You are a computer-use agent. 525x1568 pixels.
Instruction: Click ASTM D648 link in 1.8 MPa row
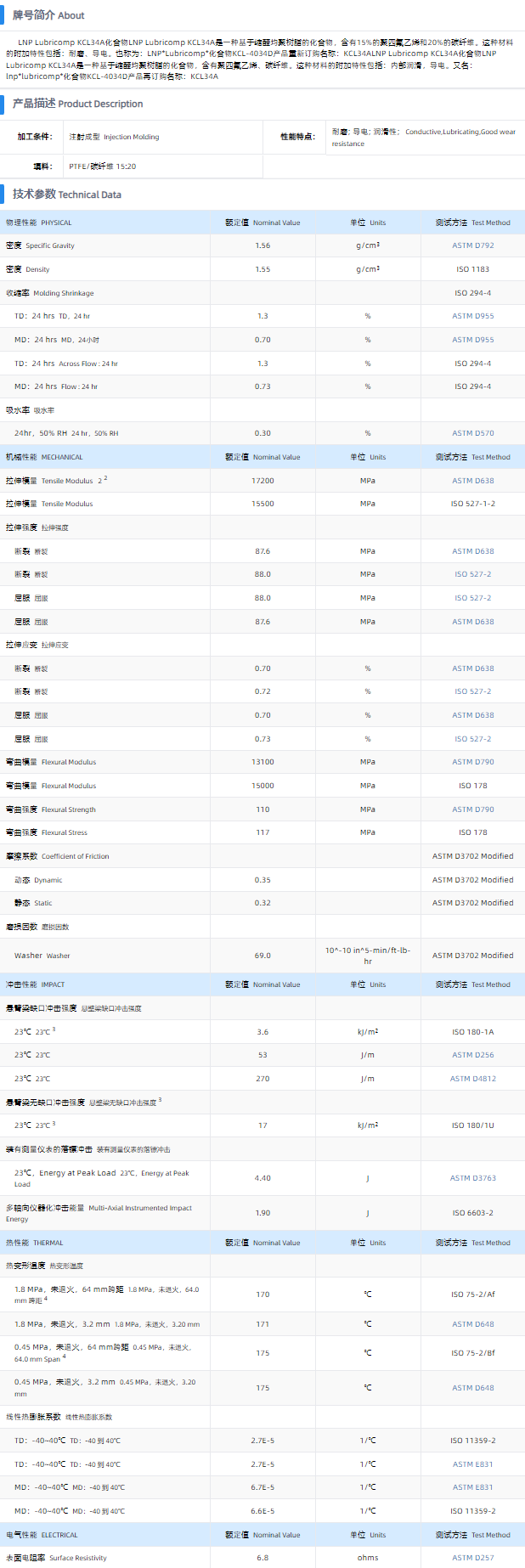(x=472, y=1324)
